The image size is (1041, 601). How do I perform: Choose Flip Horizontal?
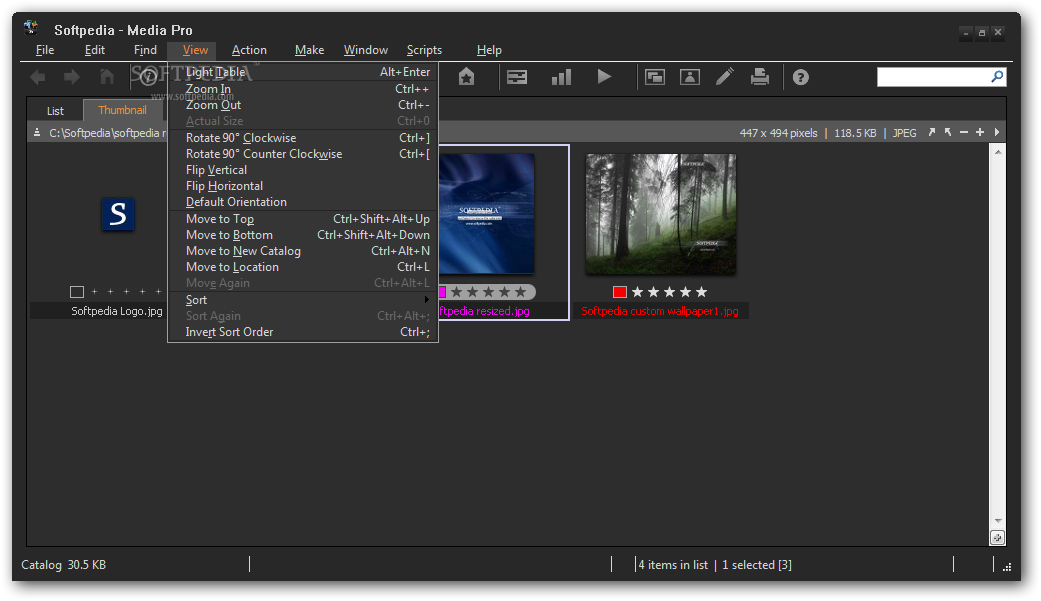[303, 186]
